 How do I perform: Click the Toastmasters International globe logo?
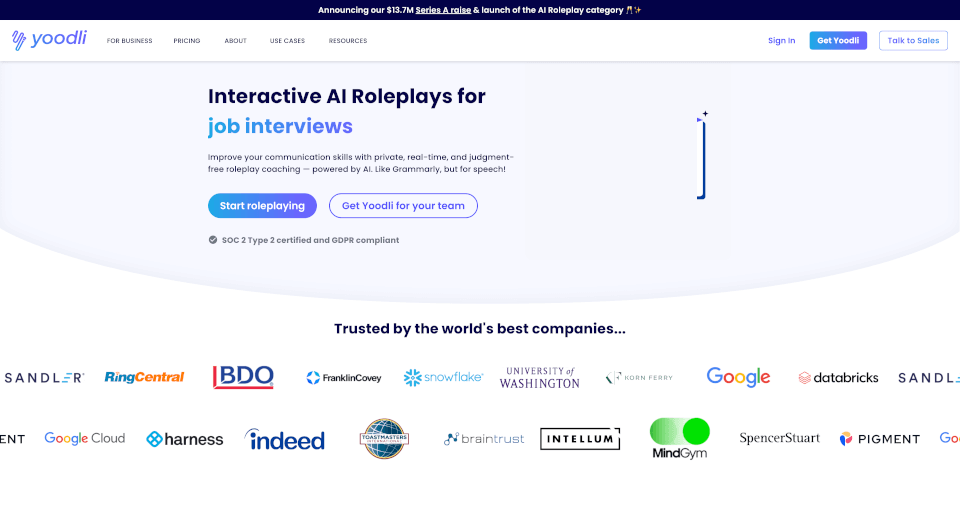(384, 439)
